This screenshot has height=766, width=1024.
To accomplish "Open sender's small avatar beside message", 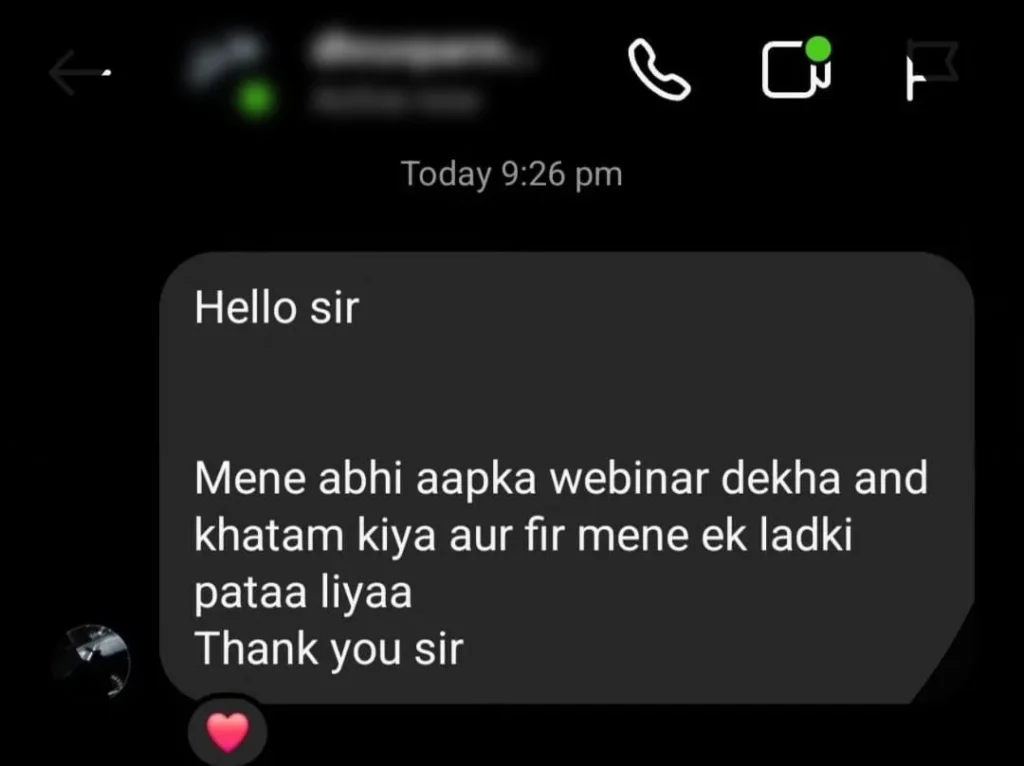I will [91, 662].
